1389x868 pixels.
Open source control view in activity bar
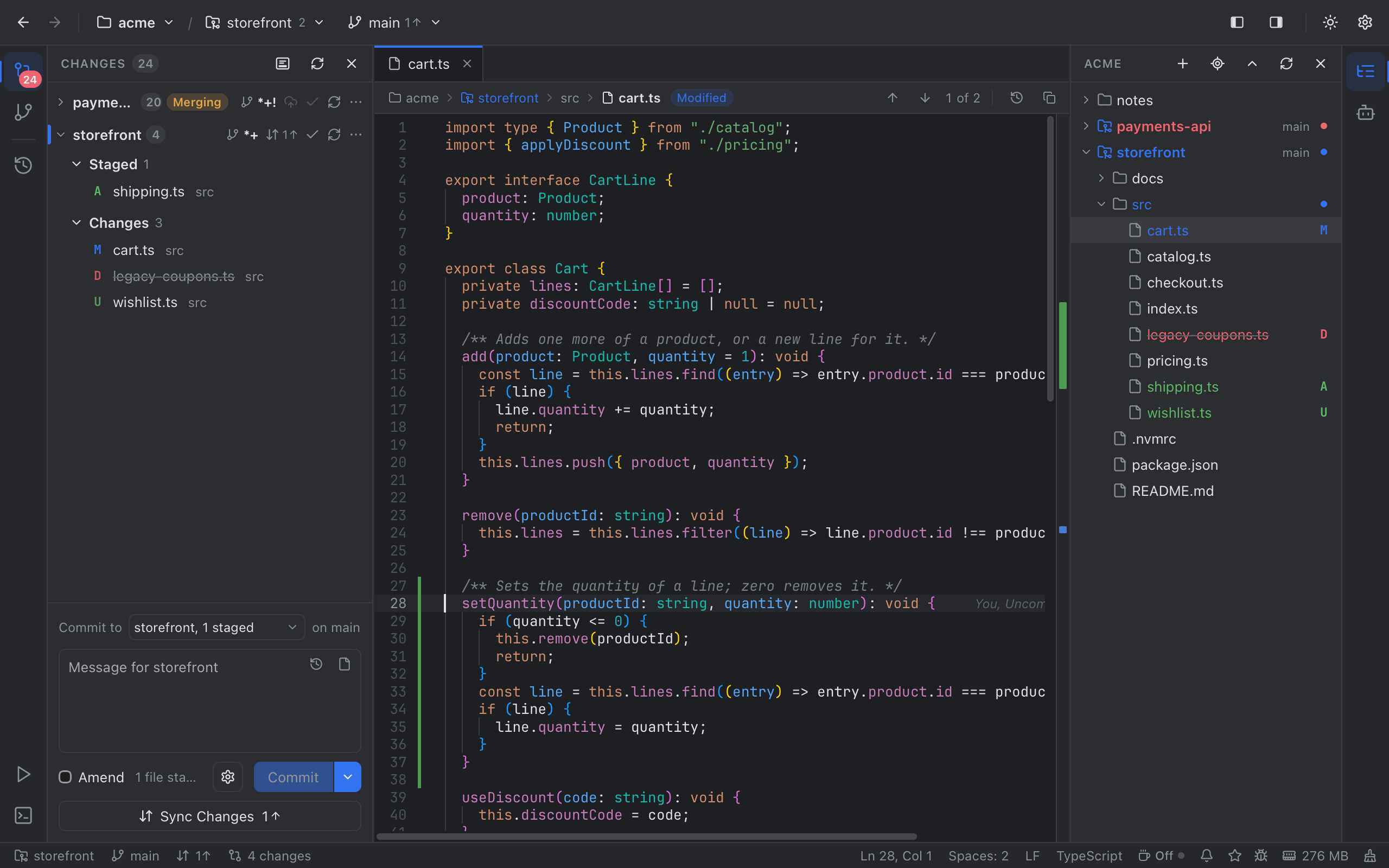click(23, 72)
